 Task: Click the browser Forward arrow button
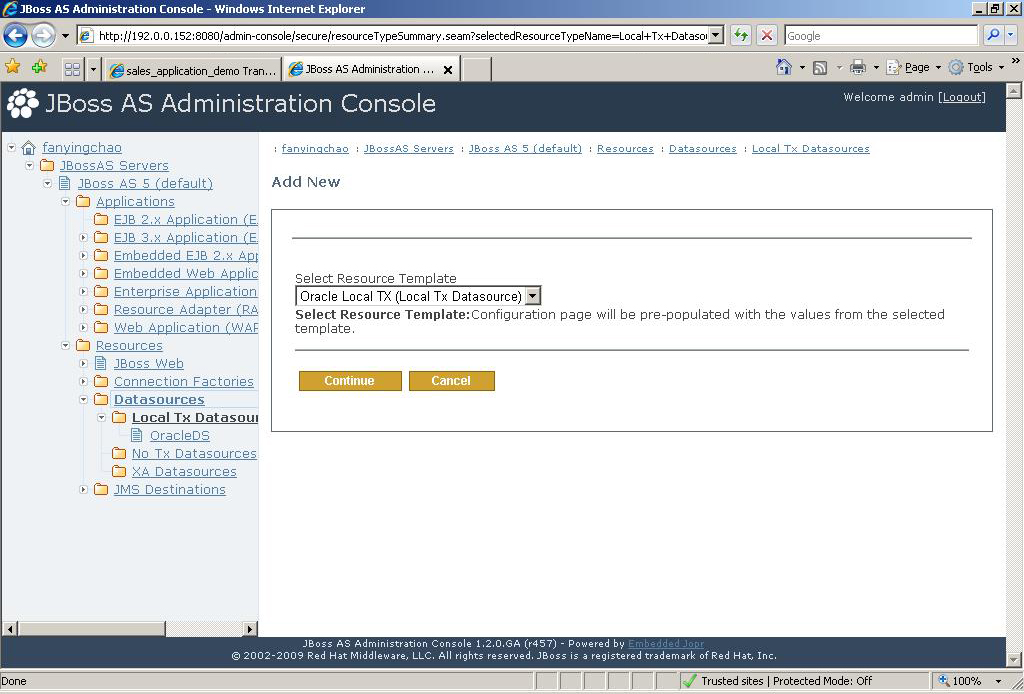pos(43,35)
